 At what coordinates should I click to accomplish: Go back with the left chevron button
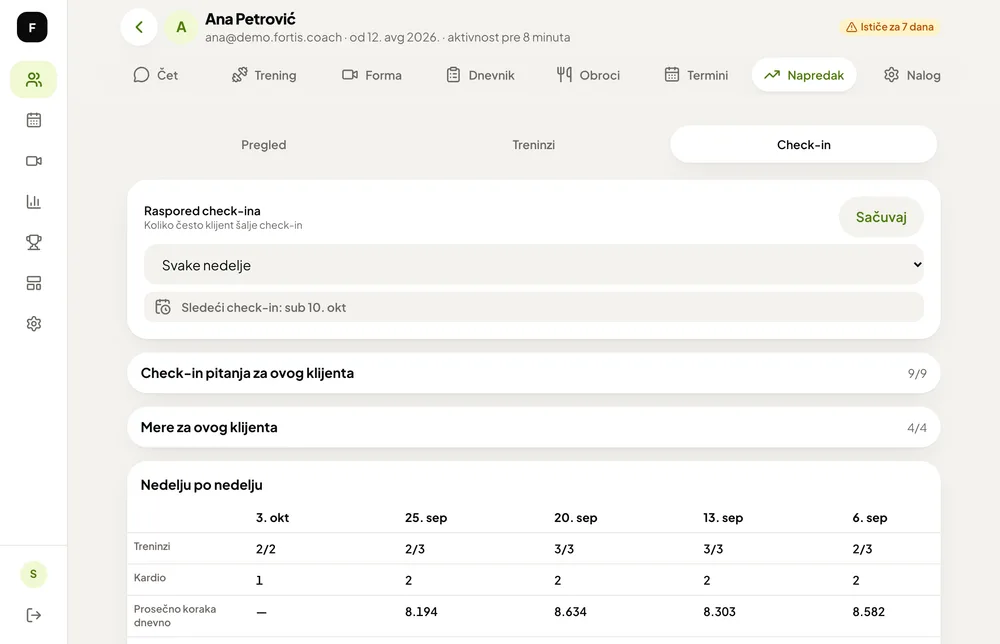[139, 27]
